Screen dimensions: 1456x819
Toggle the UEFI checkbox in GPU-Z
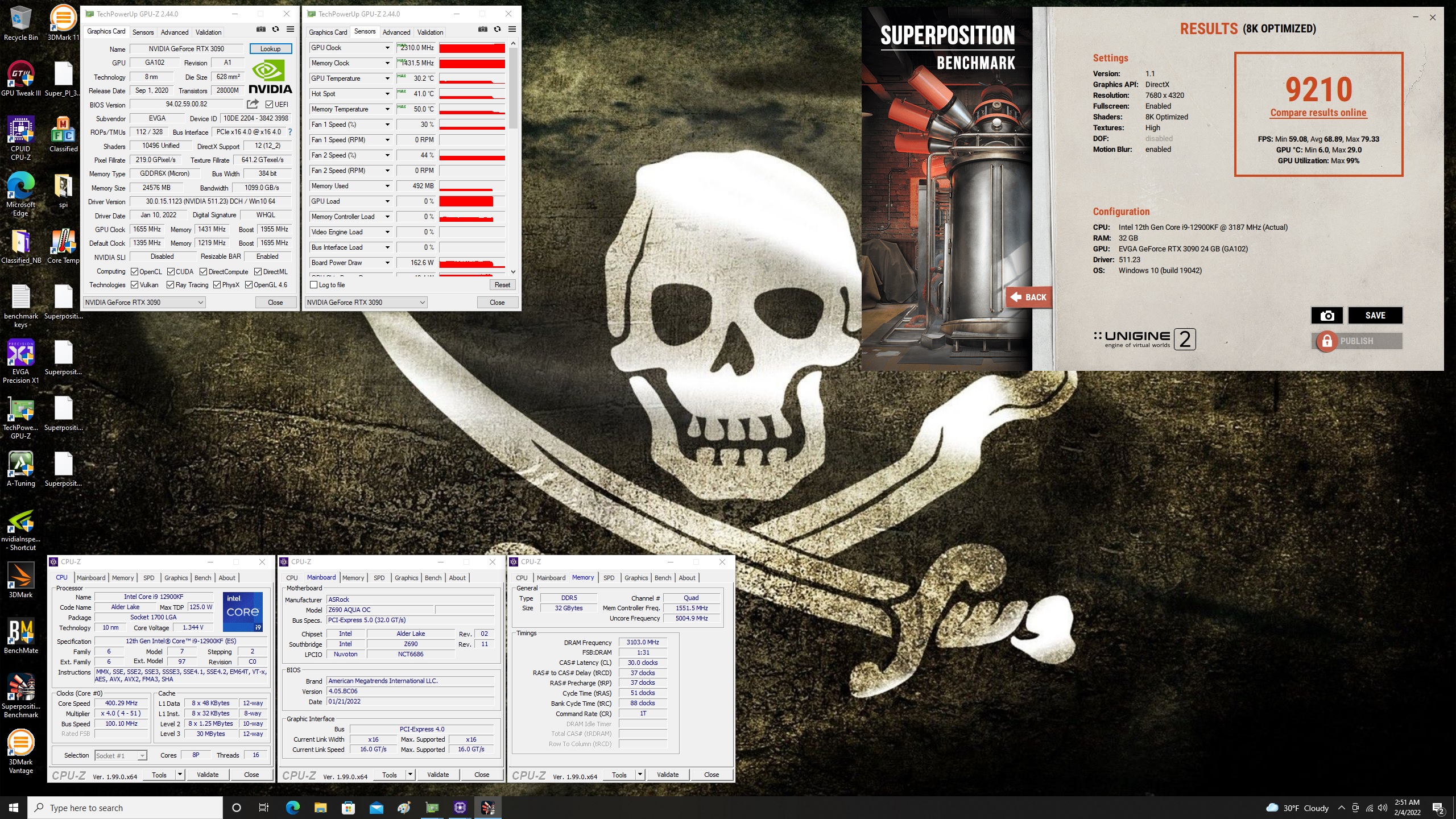270,105
